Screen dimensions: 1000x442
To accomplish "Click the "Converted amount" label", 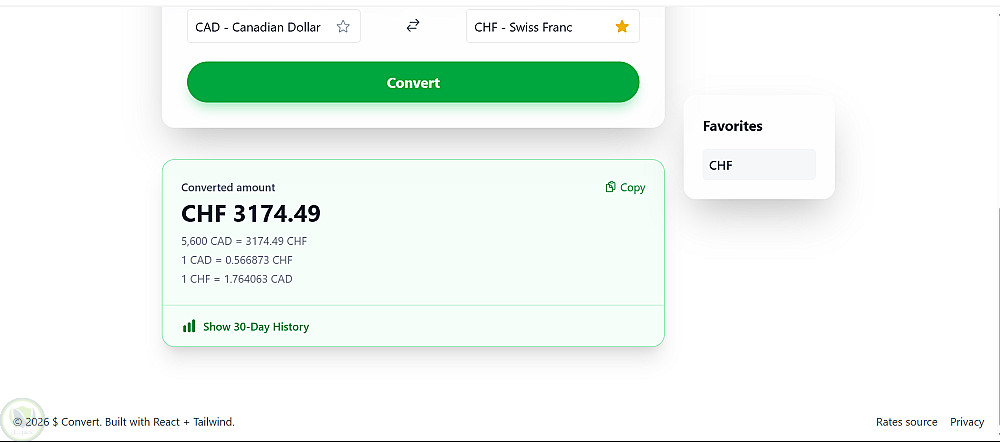I will tap(228, 187).
